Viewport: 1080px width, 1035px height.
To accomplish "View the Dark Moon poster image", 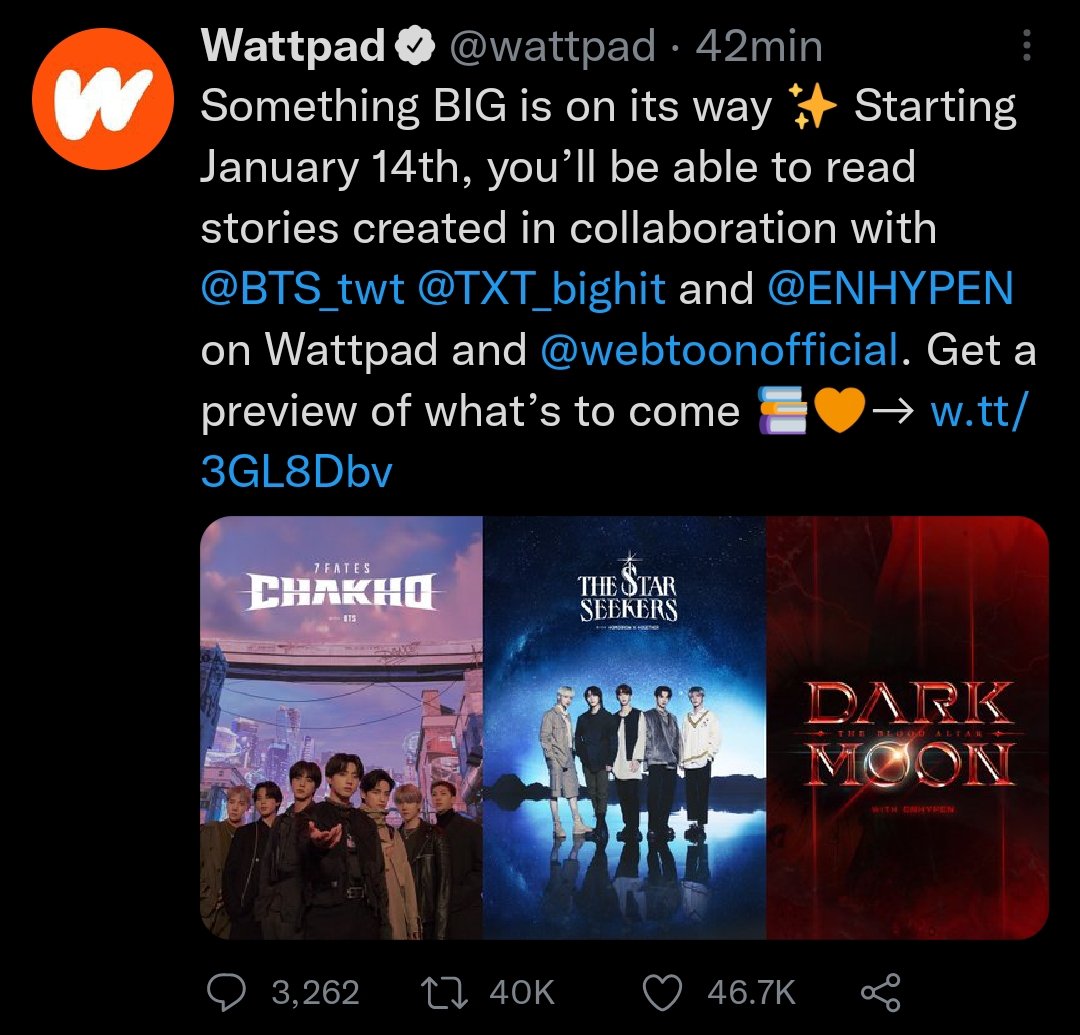I will pos(907,727).
